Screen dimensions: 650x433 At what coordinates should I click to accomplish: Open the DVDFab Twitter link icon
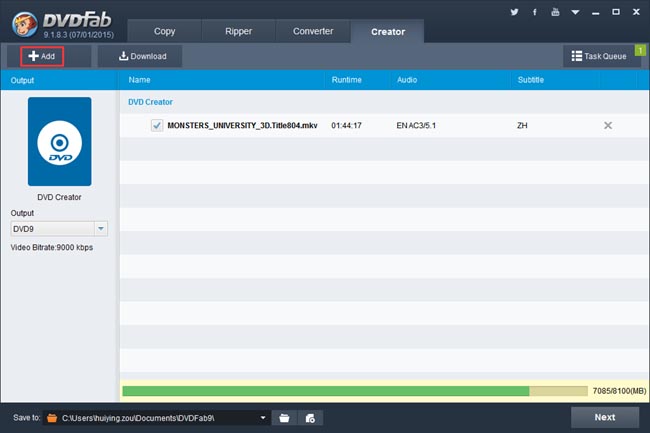tap(514, 12)
